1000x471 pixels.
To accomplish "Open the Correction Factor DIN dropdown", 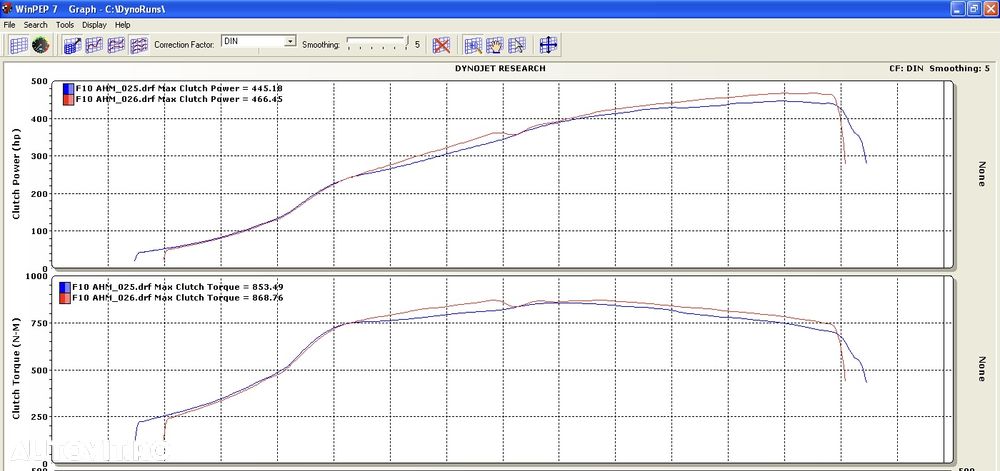I will coord(258,41).
